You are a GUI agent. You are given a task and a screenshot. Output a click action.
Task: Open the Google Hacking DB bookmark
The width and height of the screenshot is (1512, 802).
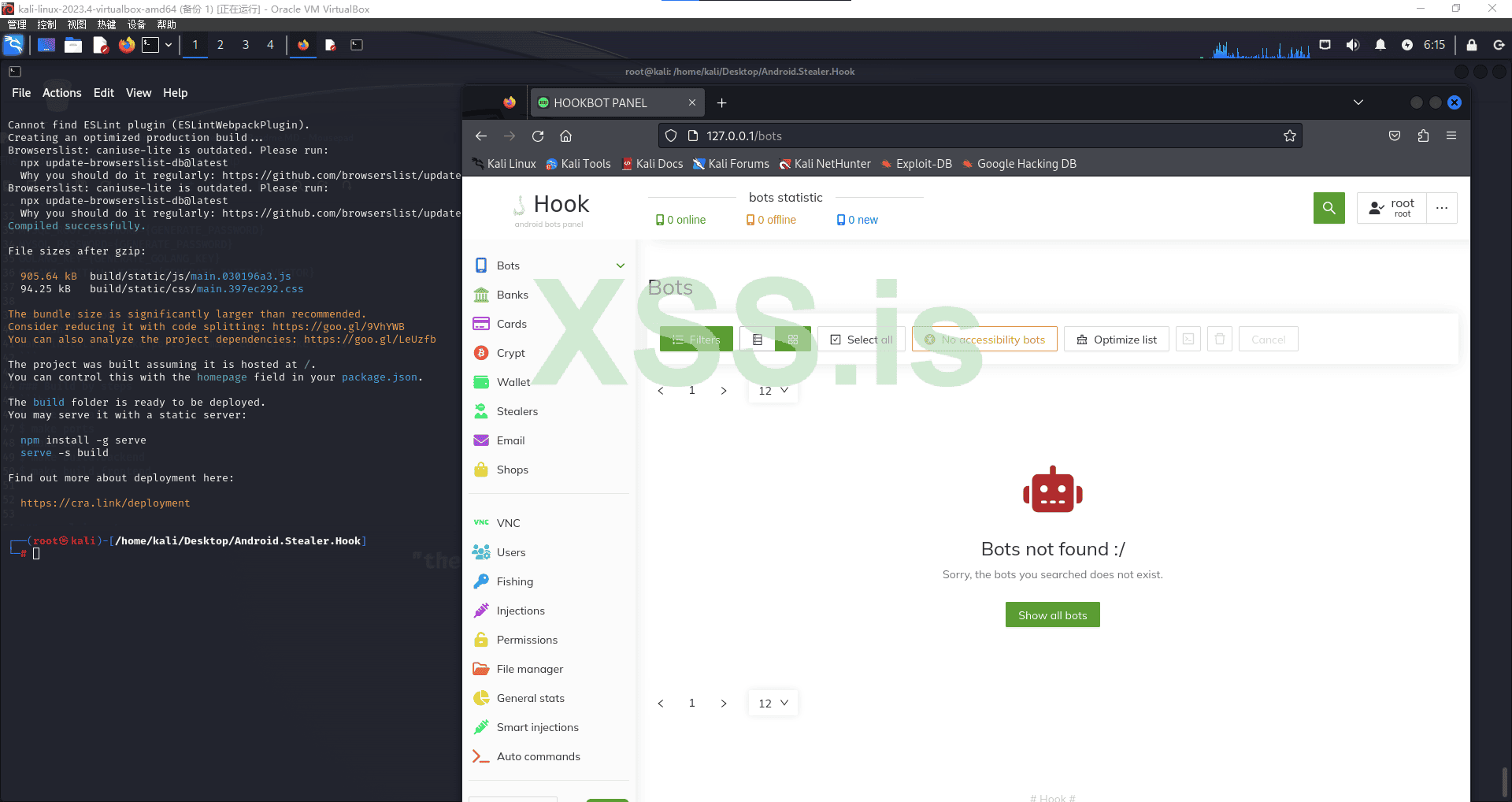(x=1019, y=164)
